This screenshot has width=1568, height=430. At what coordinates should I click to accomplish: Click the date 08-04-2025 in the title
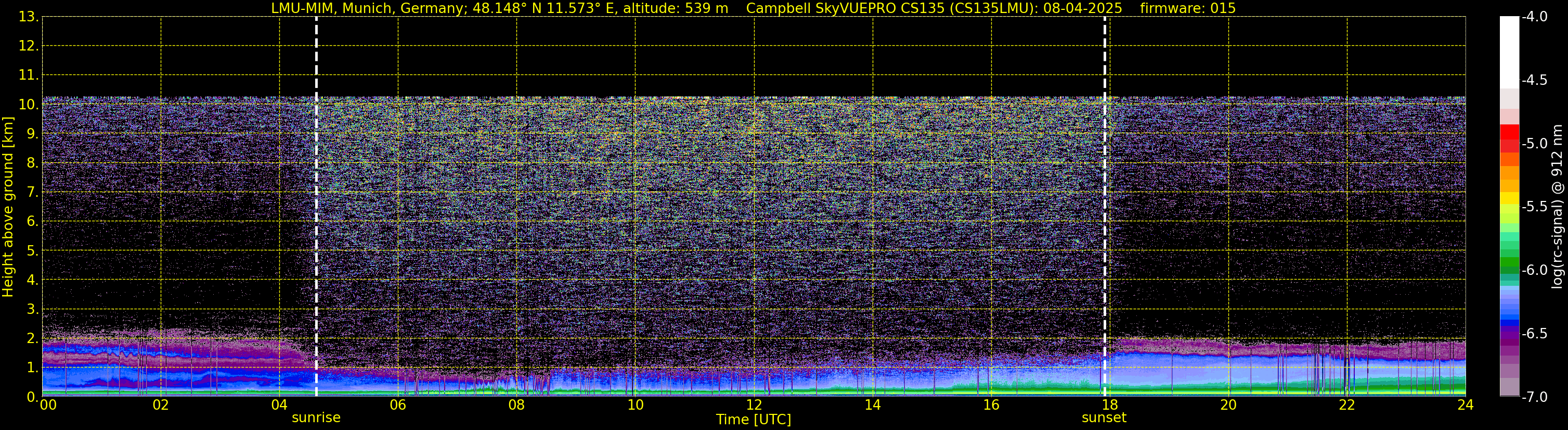click(x=1082, y=8)
